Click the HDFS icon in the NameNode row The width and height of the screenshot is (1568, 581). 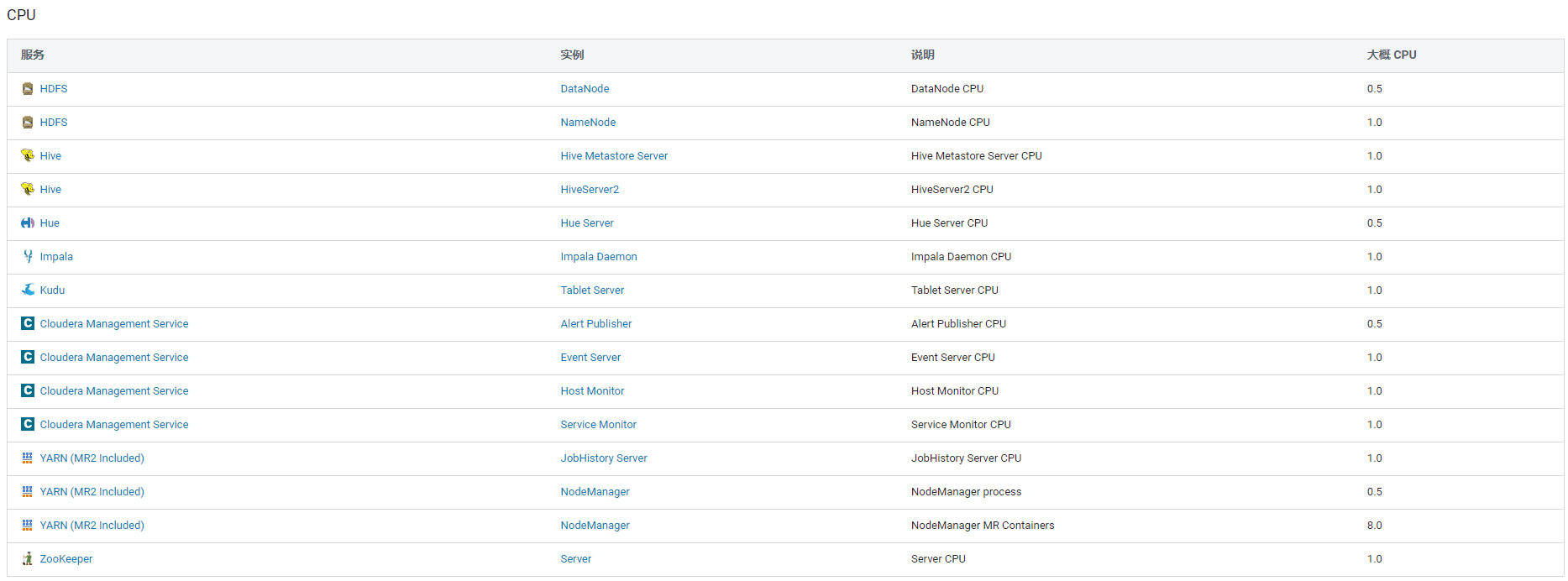tap(28, 123)
